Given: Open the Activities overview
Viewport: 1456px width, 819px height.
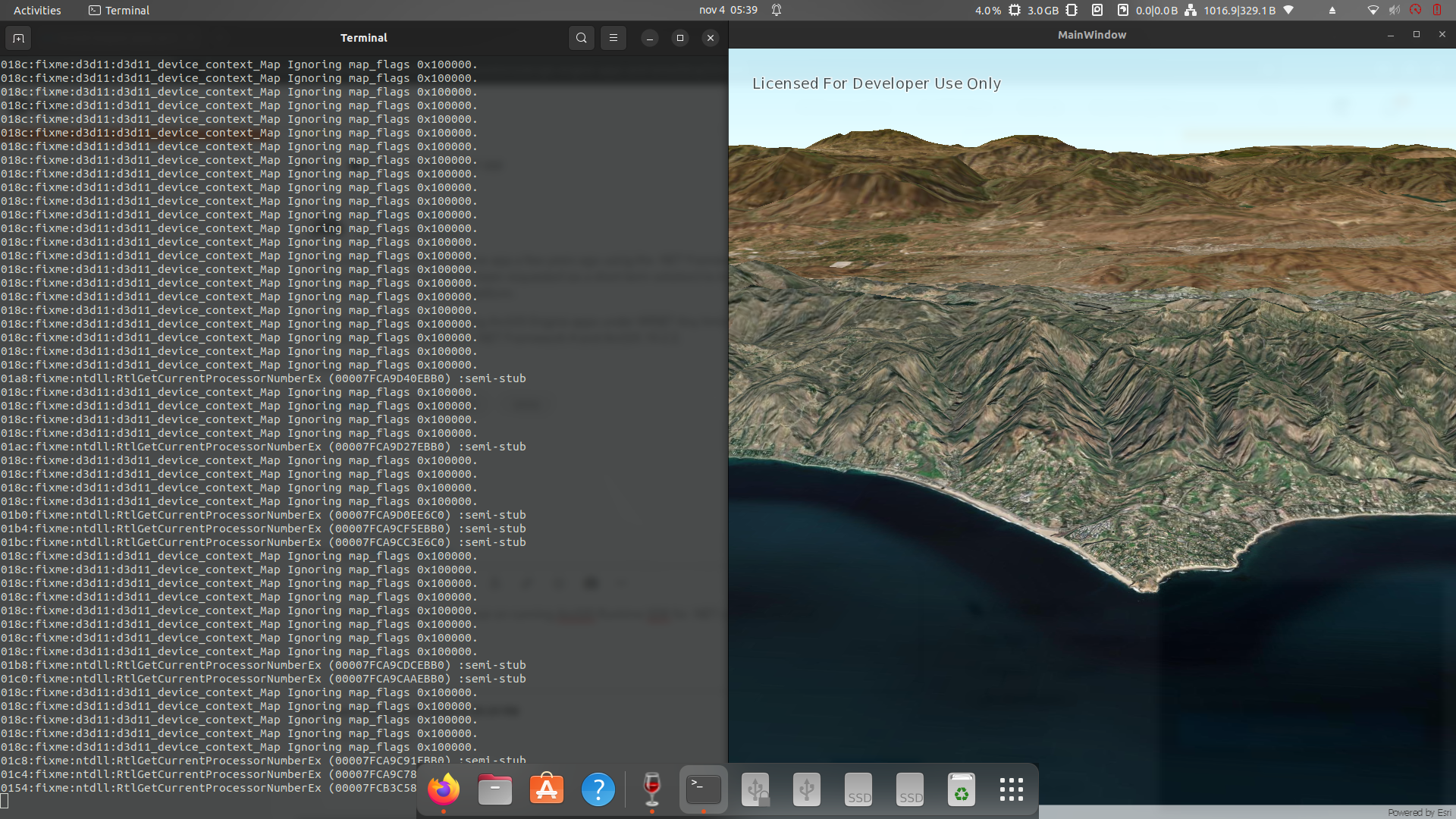Looking at the screenshot, I should (37, 10).
